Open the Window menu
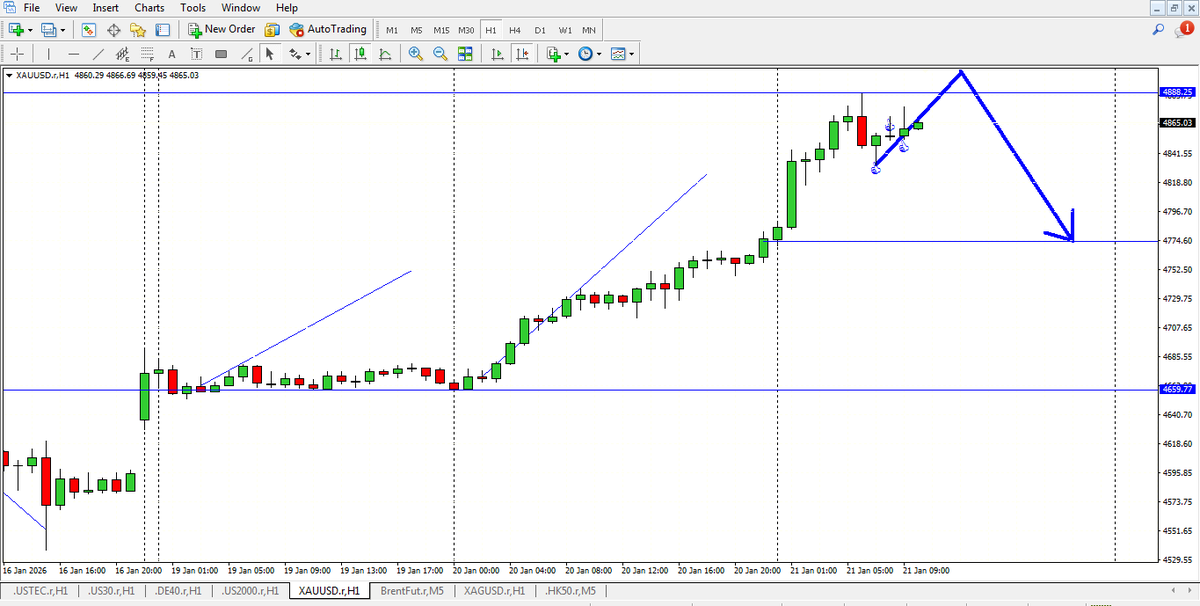This screenshot has height=606, width=1200. (x=241, y=8)
